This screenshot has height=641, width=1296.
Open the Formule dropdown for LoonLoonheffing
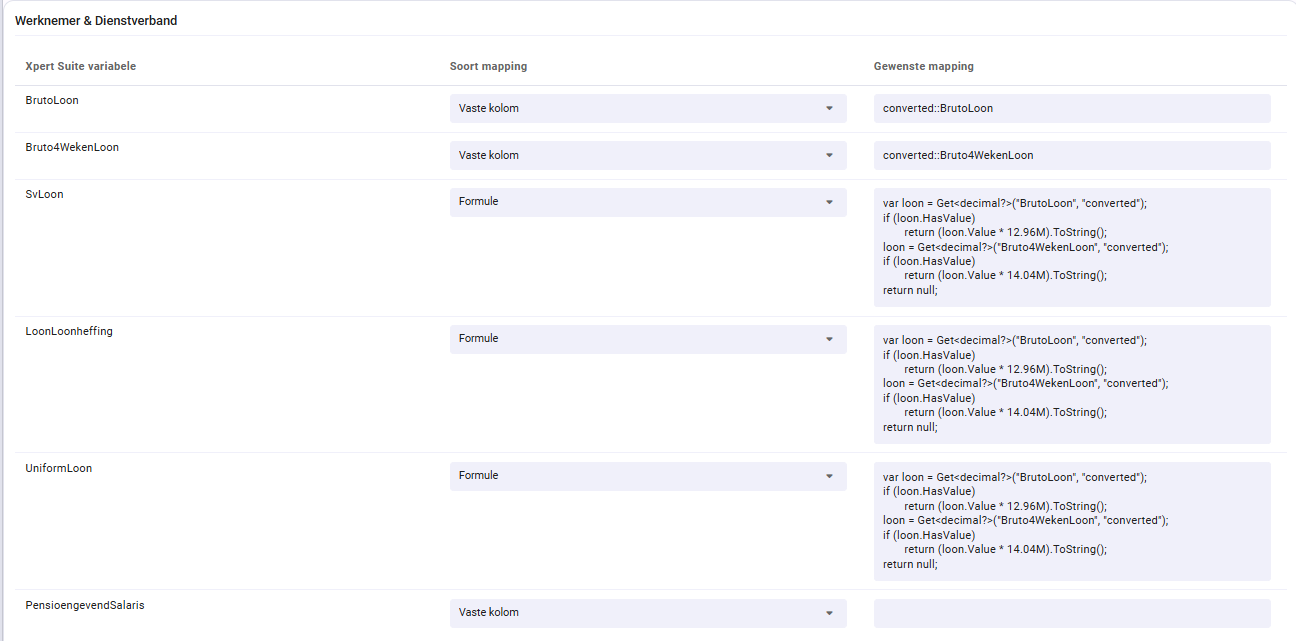pos(648,339)
